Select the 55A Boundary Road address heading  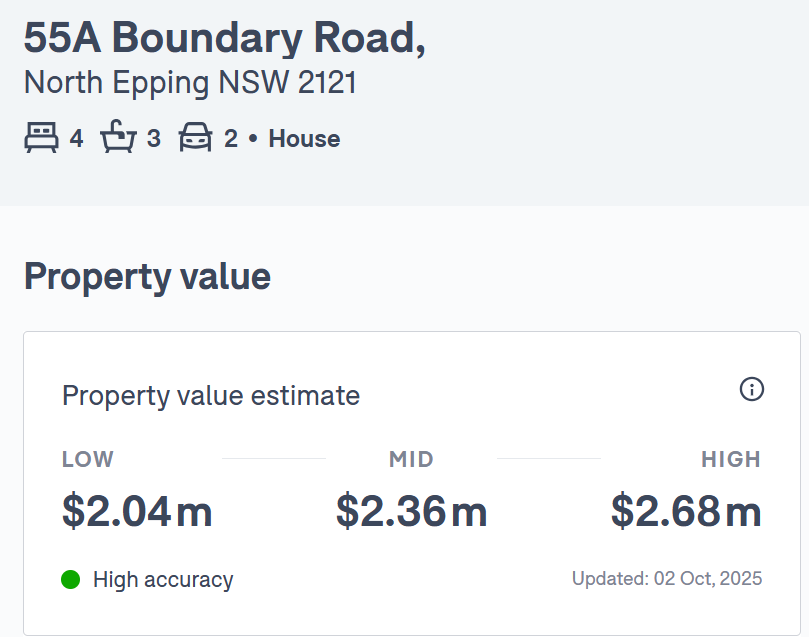[224, 38]
